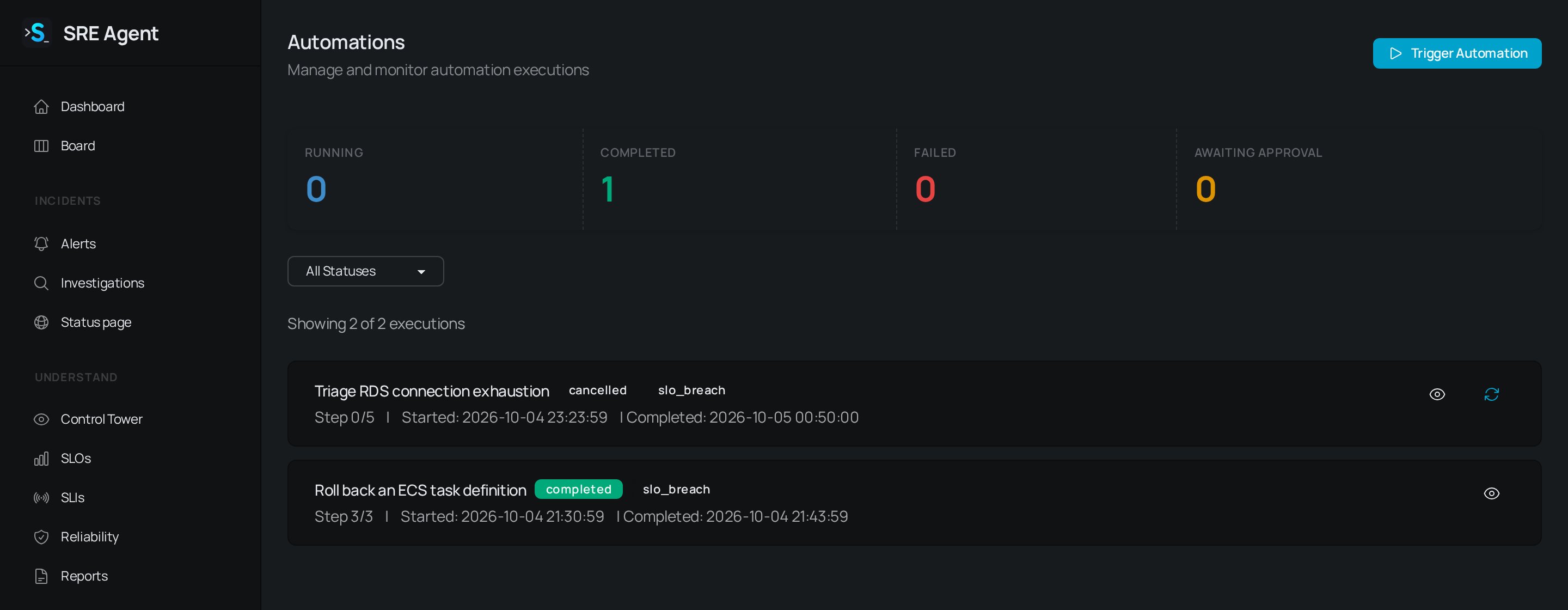This screenshot has width=1568, height=610.
Task: Select the Roll back an ECS task definition title
Action: tap(420, 491)
